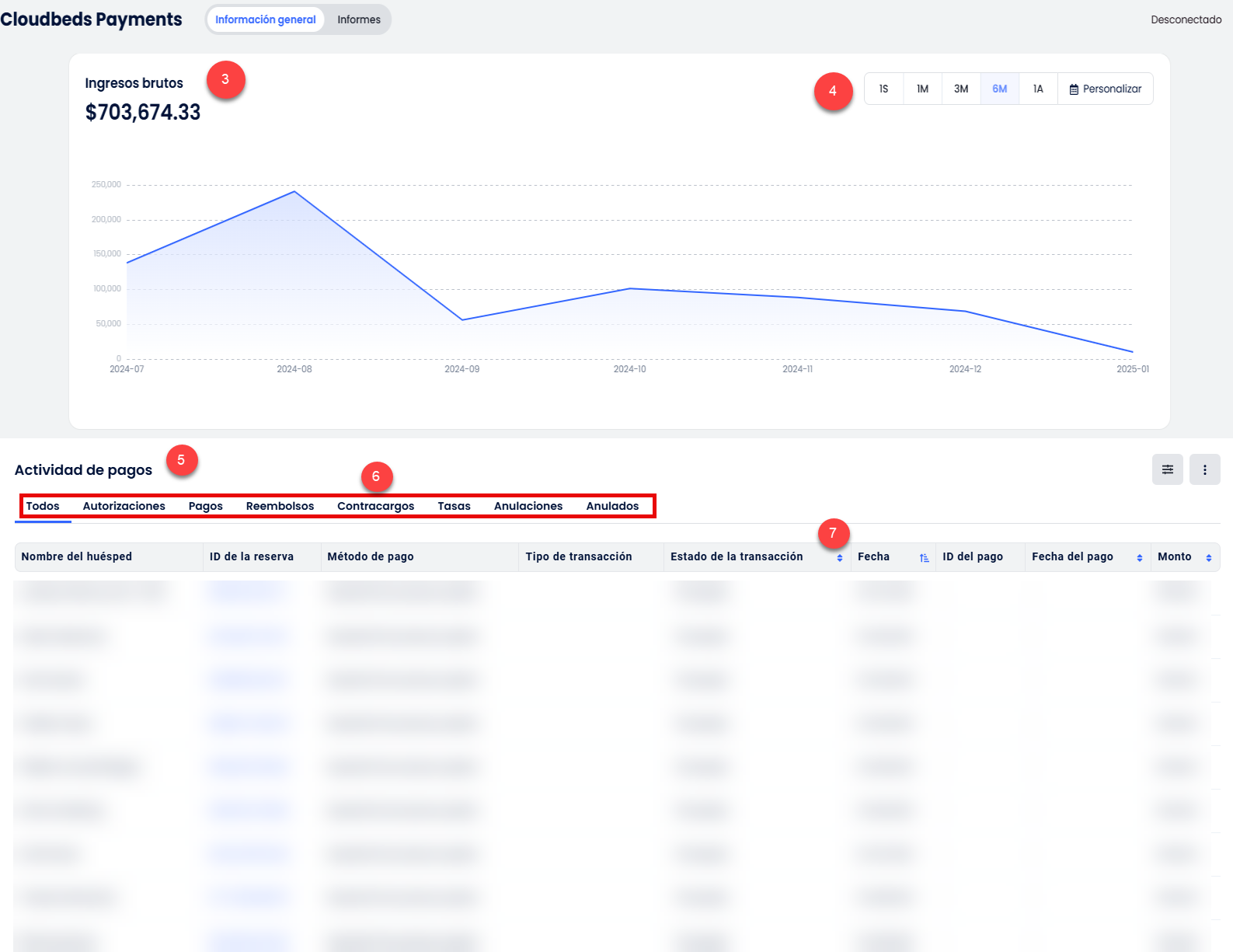Toggle Fecha column sort order icon

[925, 557]
